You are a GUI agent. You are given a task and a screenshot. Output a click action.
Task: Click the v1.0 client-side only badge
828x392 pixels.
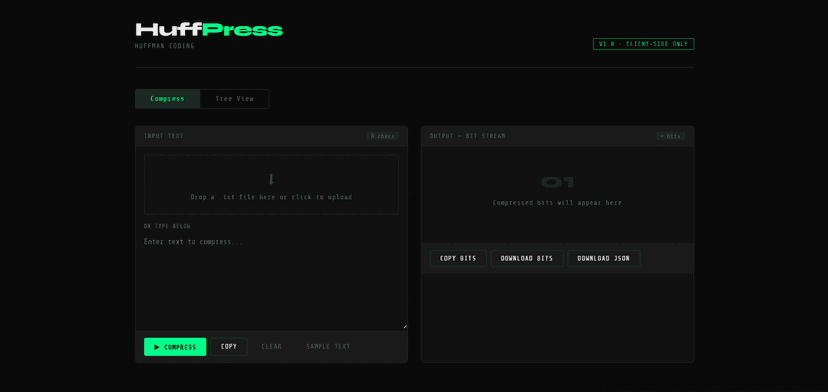click(643, 44)
